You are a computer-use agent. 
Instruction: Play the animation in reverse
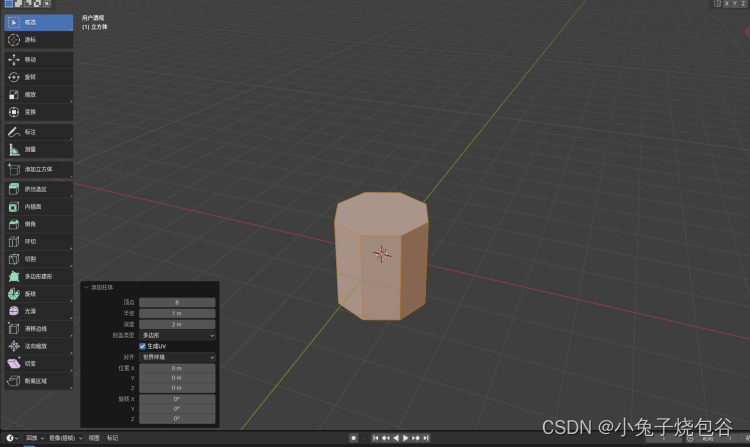pos(396,438)
